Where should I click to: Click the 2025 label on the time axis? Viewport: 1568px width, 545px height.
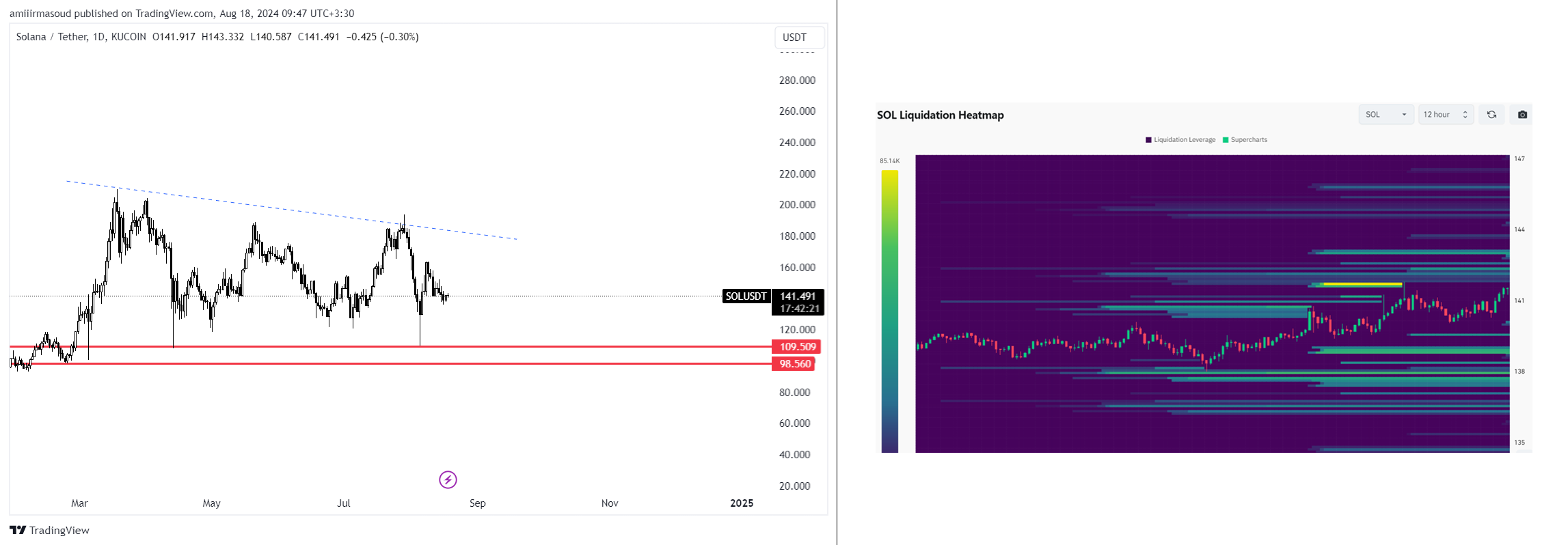(x=742, y=503)
